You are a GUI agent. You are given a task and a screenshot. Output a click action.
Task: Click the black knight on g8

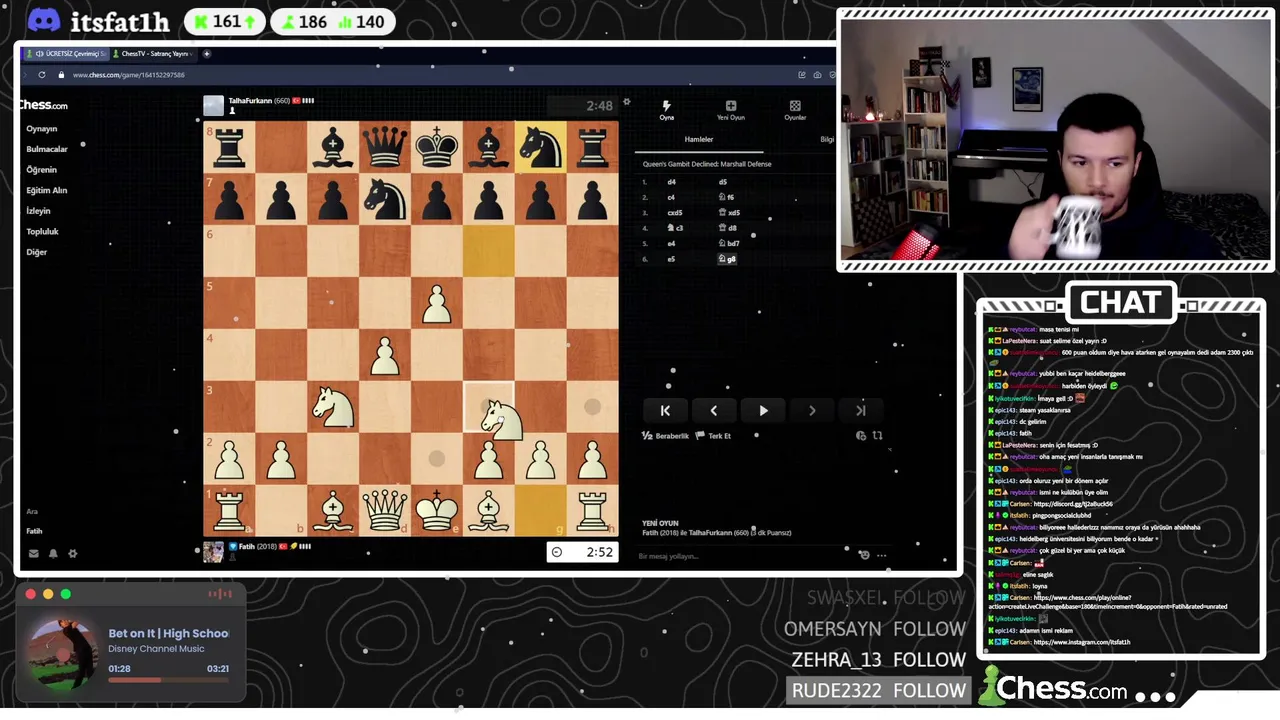[x=541, y=148]
